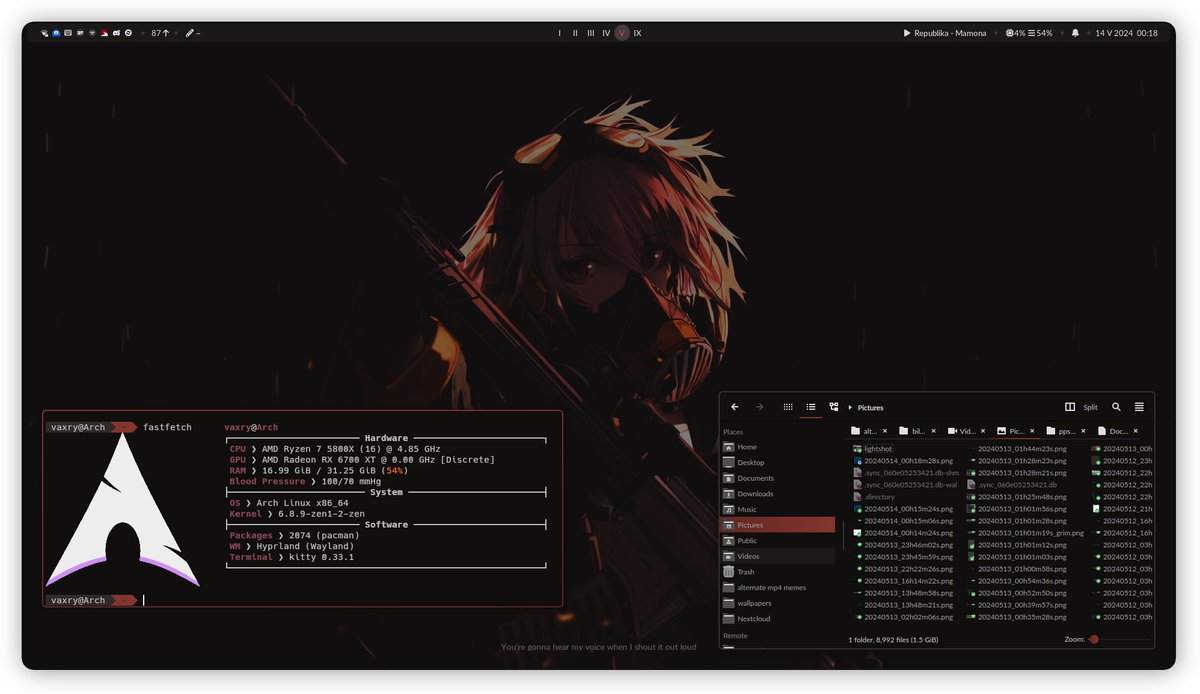Select file 20240513_23h46m02s.png
Viewport: 1200px width, 694px height.
[x=903, y=545]
